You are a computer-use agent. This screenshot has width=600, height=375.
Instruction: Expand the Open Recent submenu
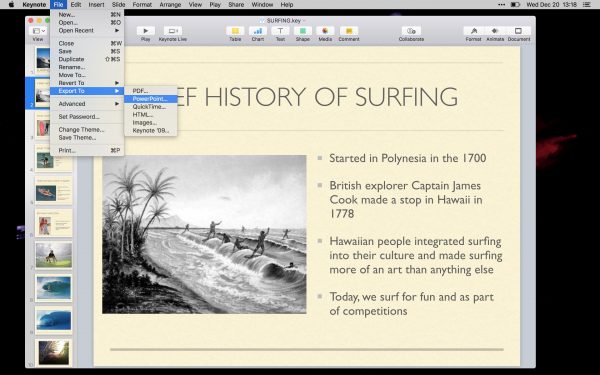87,31
